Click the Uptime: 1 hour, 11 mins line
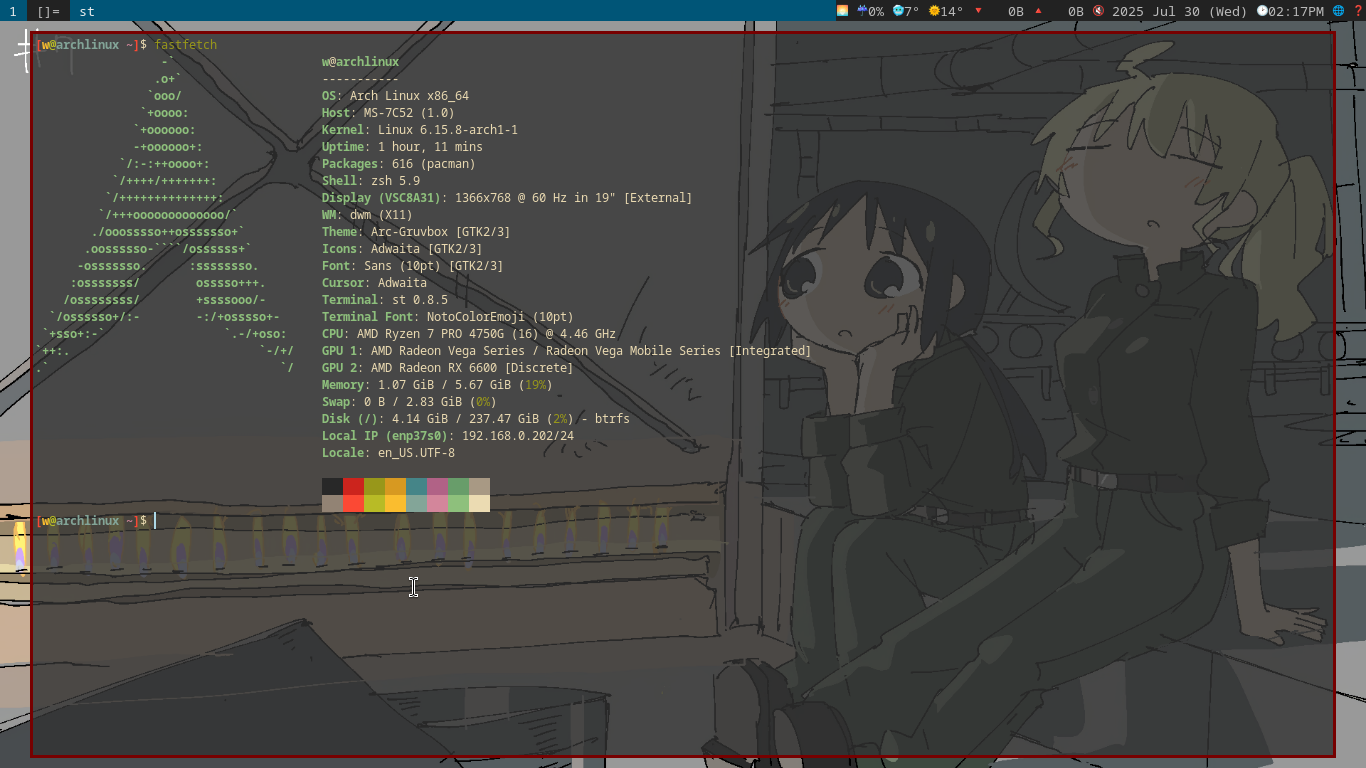The height and width of the screenshot is (768, 1366). pos(402,147)
